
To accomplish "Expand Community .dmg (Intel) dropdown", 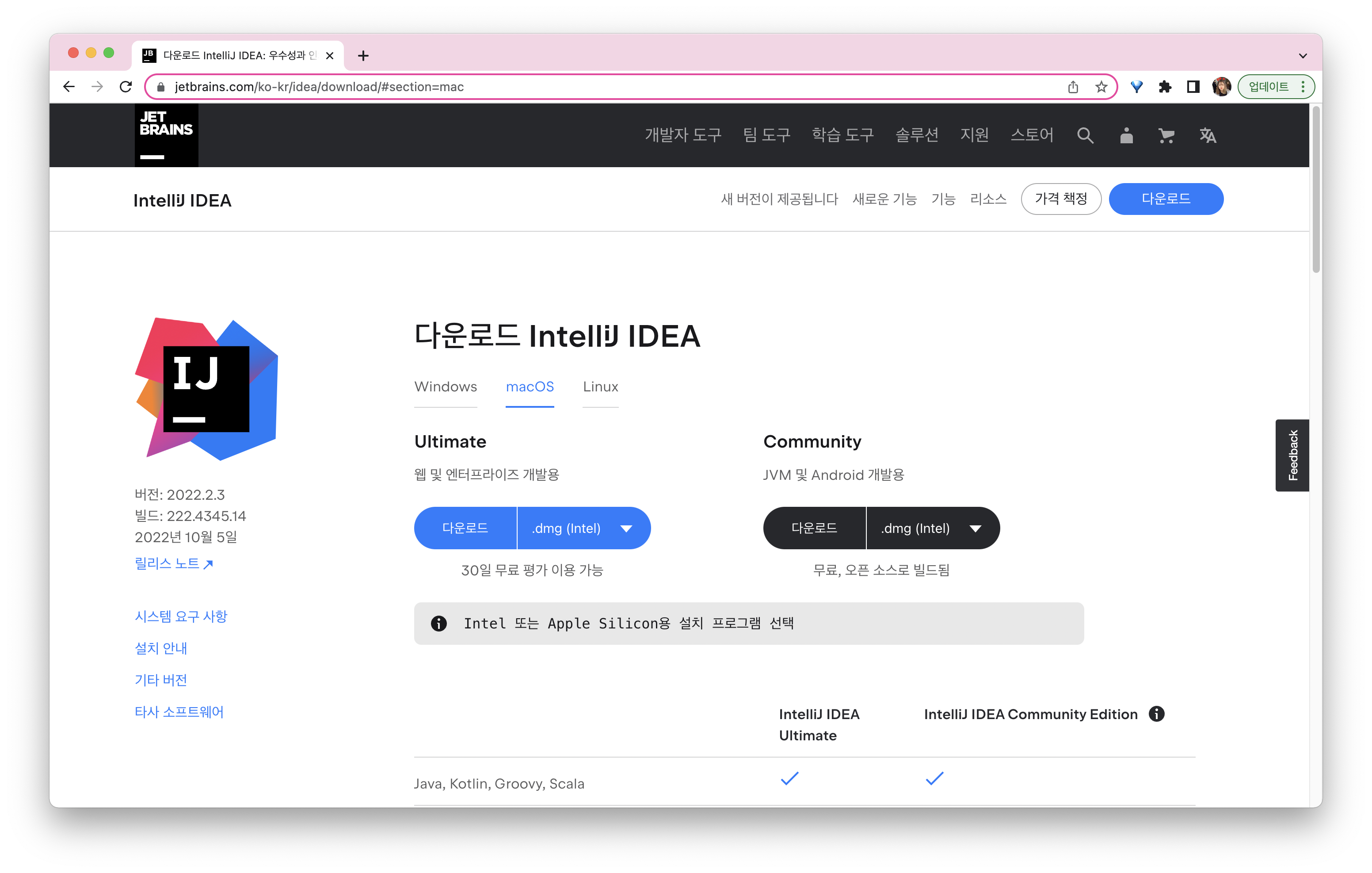I will tap(933, 528).
